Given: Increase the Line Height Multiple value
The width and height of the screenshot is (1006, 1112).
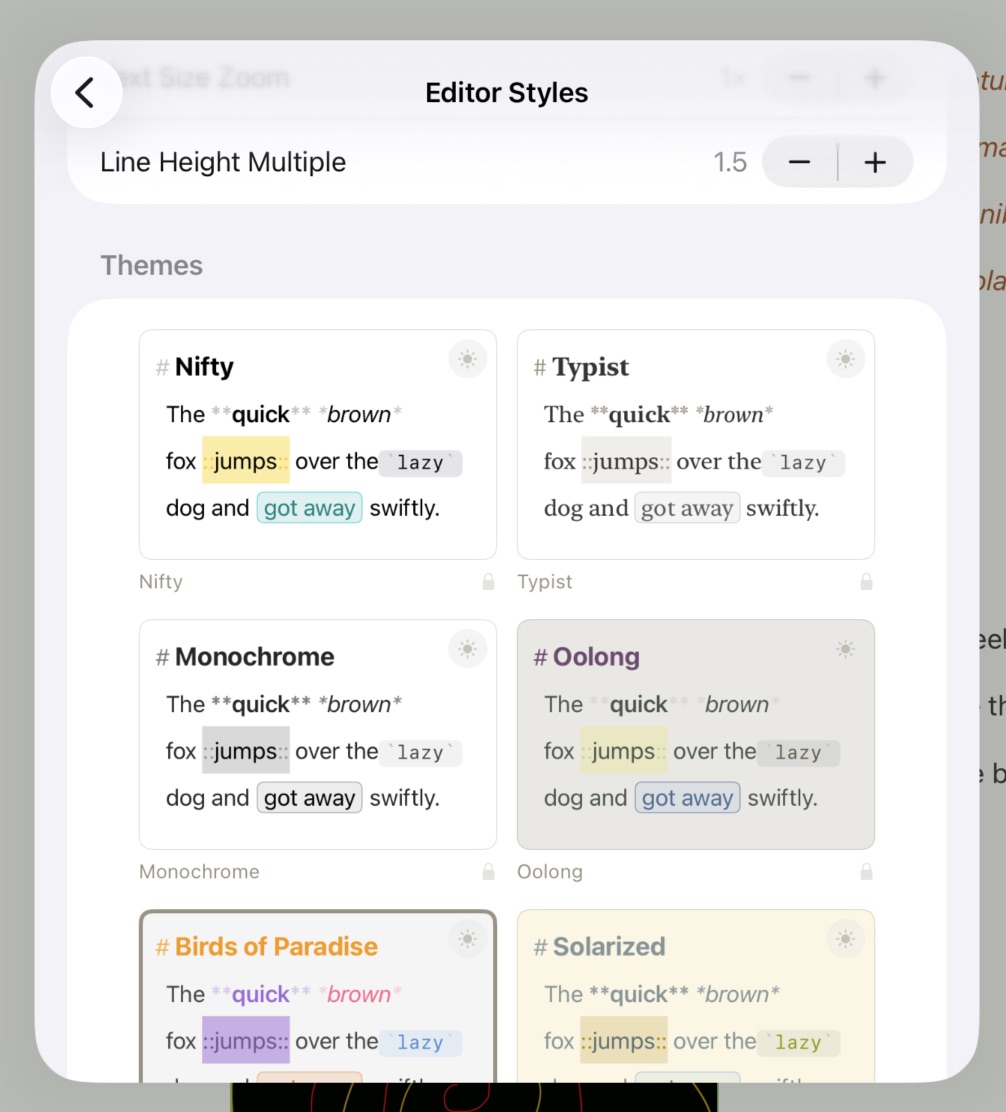Looking at the screenshot, I should coord(874,161).
